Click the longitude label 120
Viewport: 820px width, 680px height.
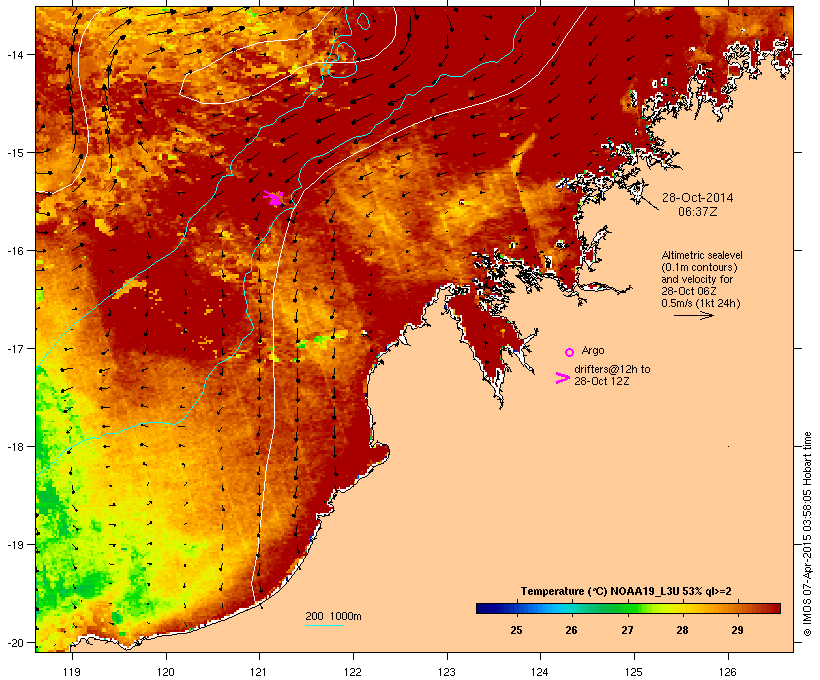[x=166, y=672]
